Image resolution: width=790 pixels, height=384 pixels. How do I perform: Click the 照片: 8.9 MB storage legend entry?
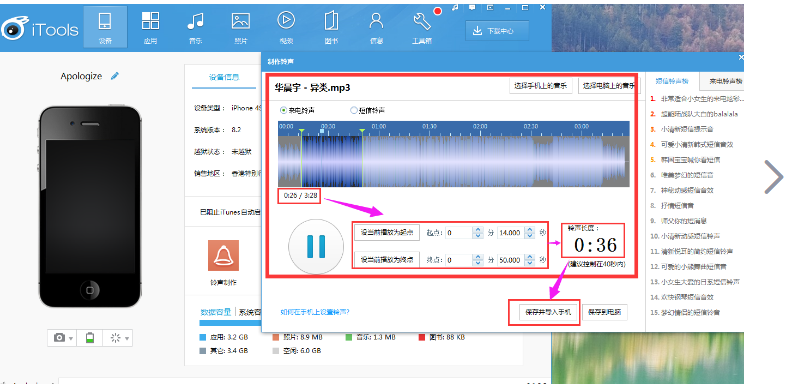297,337
